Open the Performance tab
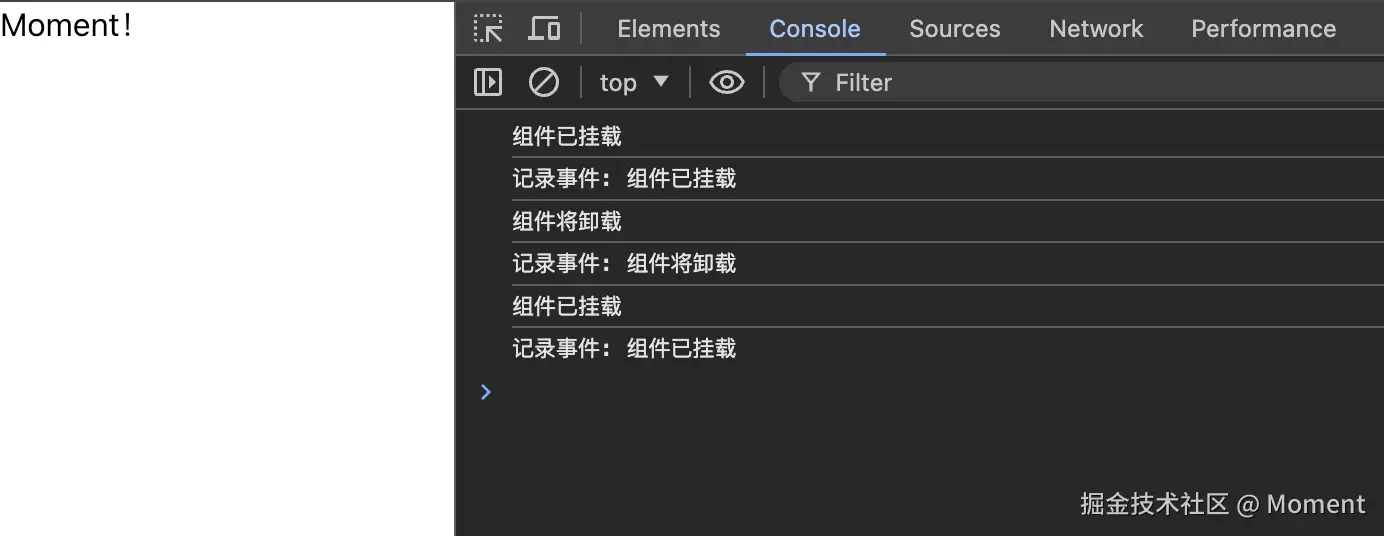The image size is (1384, 536). (1263, 29)
